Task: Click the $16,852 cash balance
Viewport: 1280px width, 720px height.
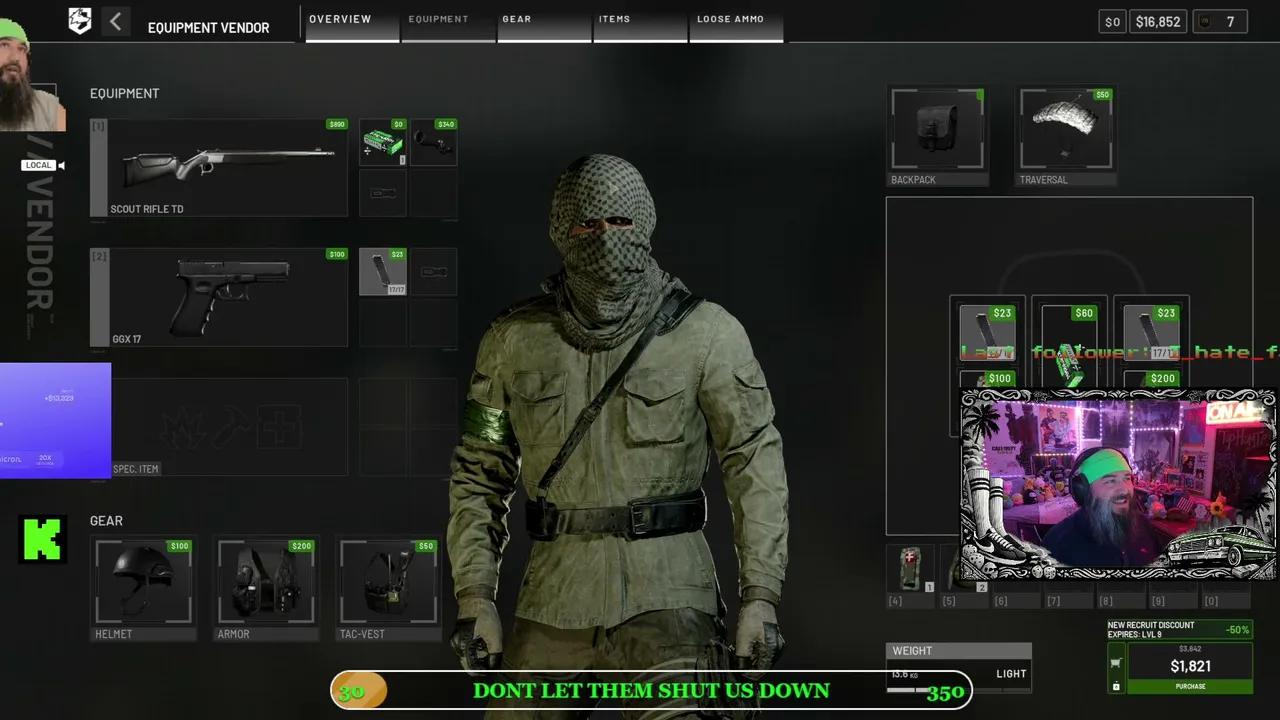Action: click(1158, 21)
